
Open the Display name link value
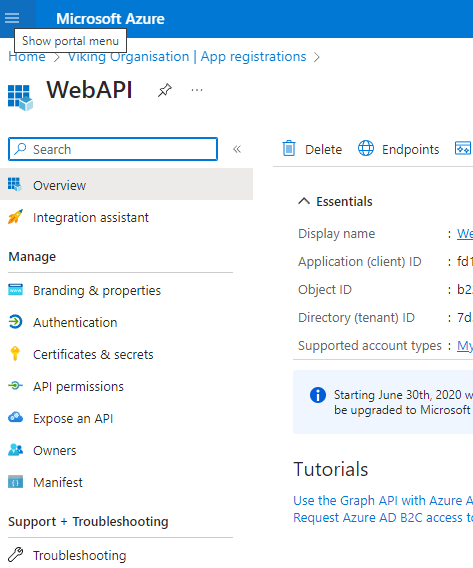(465, 233)
